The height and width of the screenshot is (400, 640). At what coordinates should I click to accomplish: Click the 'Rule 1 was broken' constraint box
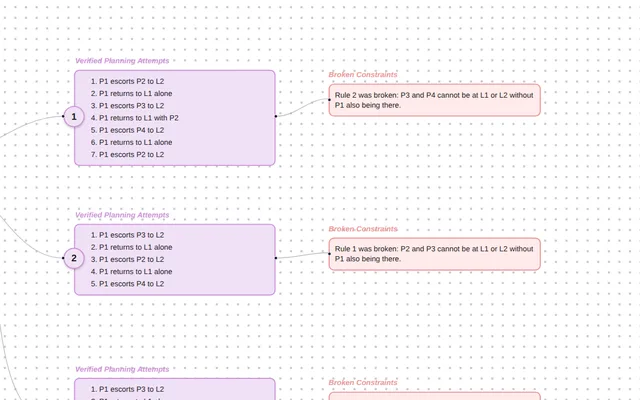435,254
